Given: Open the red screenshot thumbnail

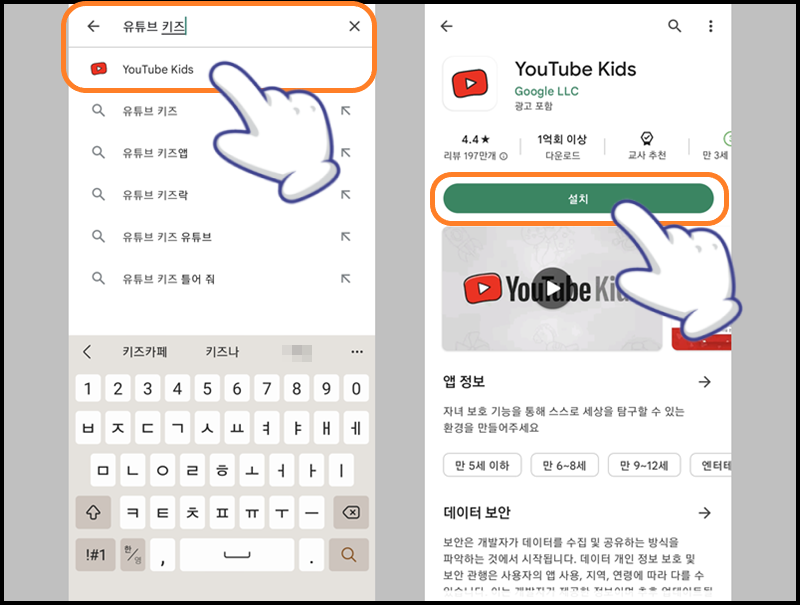Looking at the screenshot, I should 701,339.
